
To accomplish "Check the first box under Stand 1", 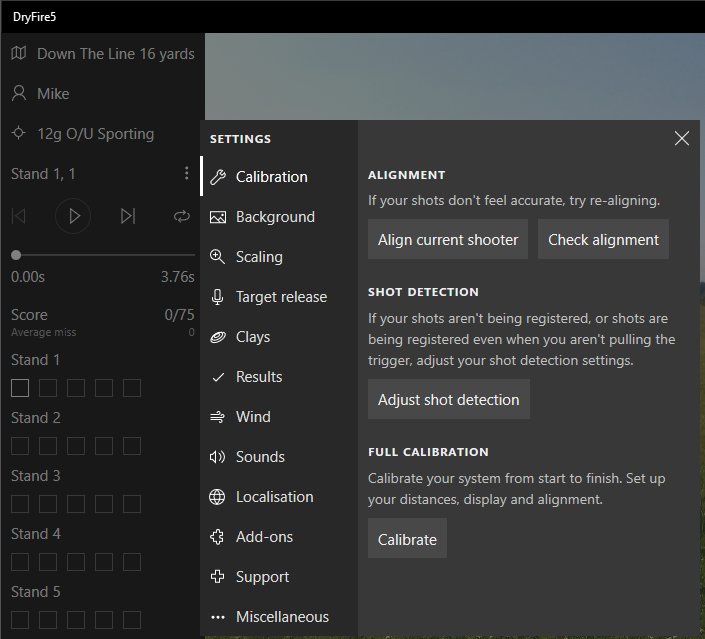I will point(20,388).
